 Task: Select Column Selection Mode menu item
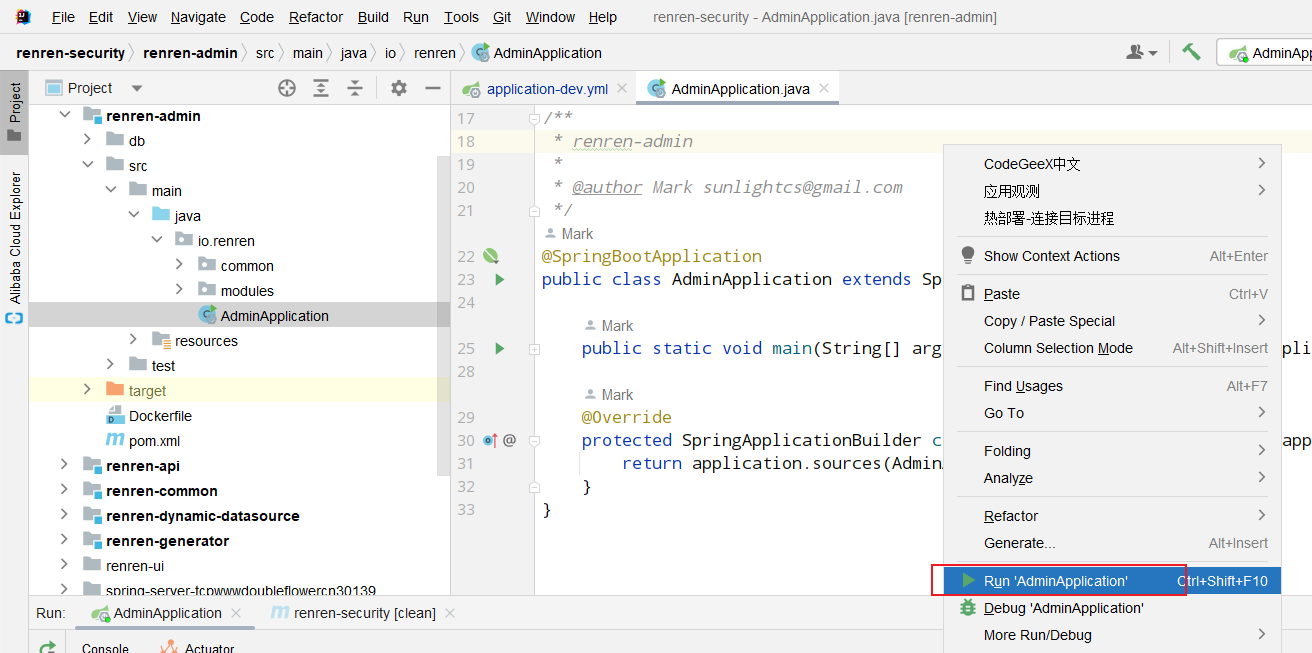[1112, 348]
